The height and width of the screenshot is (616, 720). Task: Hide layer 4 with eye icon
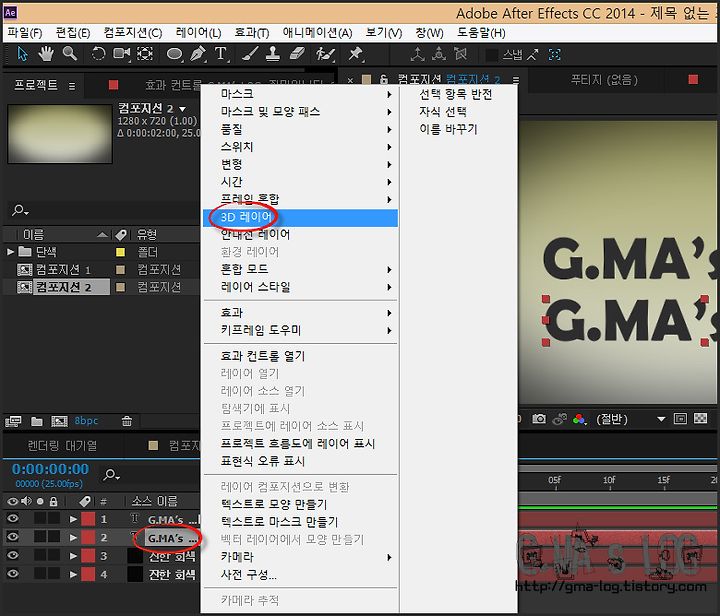tap(13, 573)
